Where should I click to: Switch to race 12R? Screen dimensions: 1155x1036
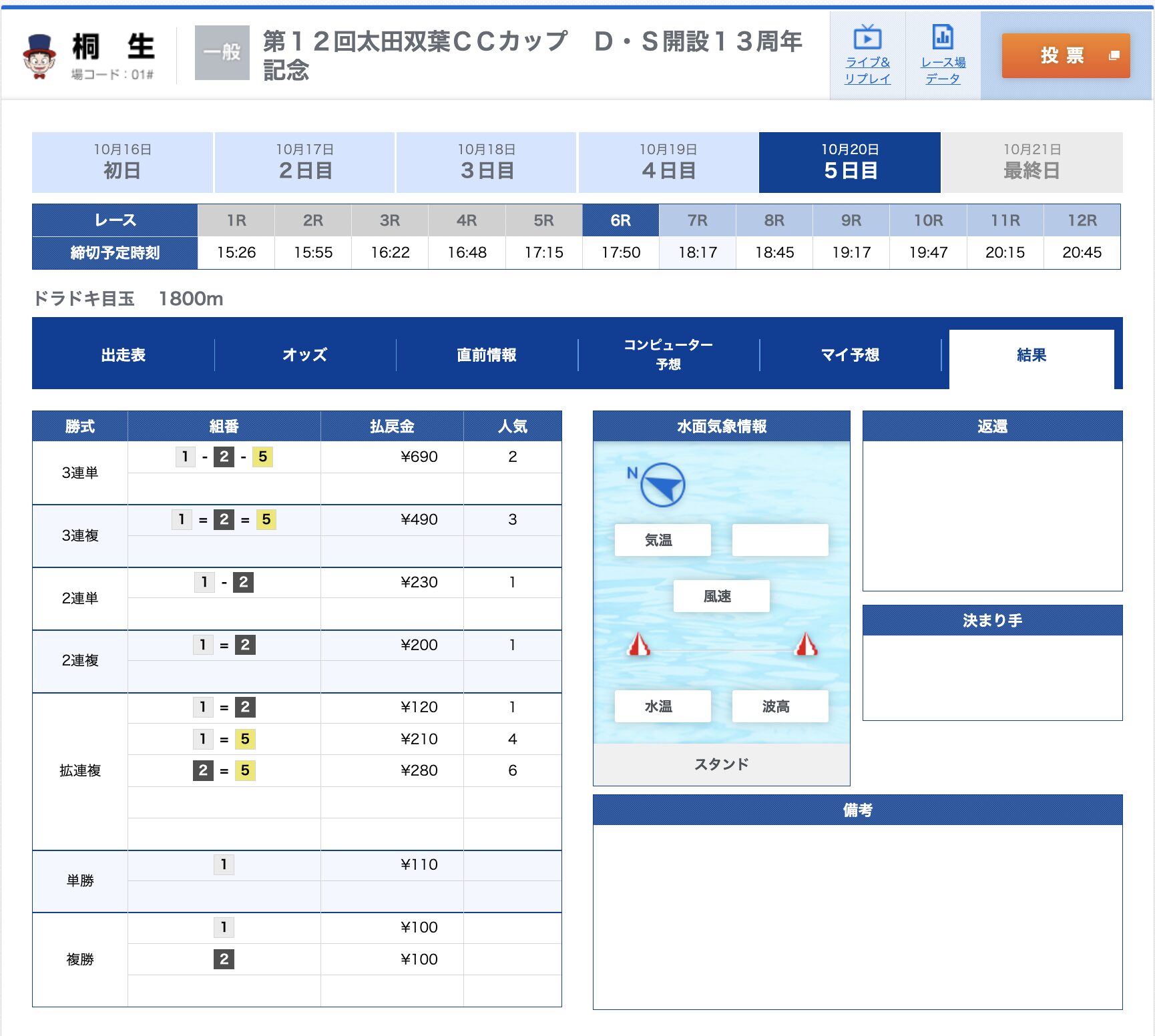1082,220
